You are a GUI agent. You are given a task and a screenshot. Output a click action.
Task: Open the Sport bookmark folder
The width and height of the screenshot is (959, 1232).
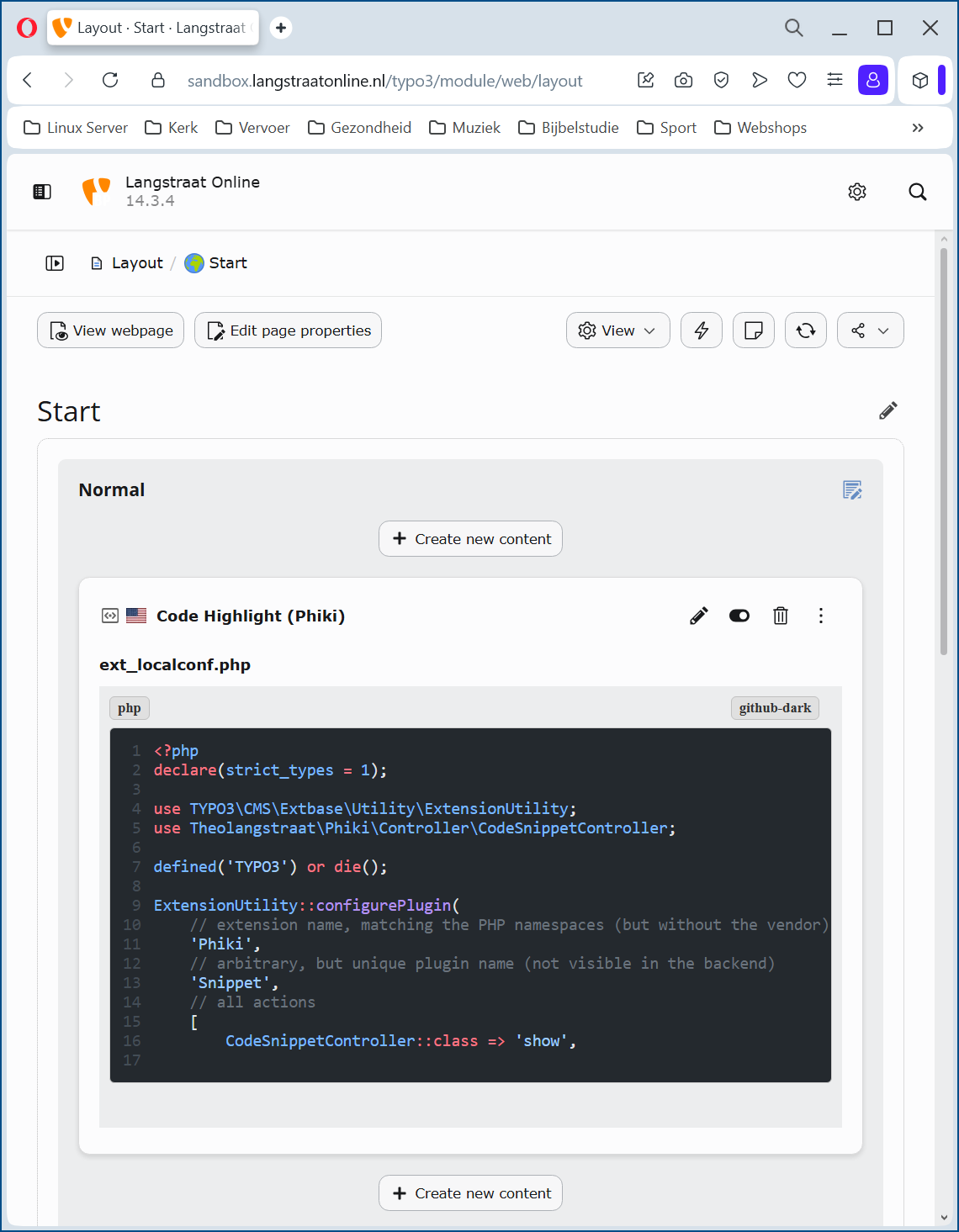tap(667, 128)
